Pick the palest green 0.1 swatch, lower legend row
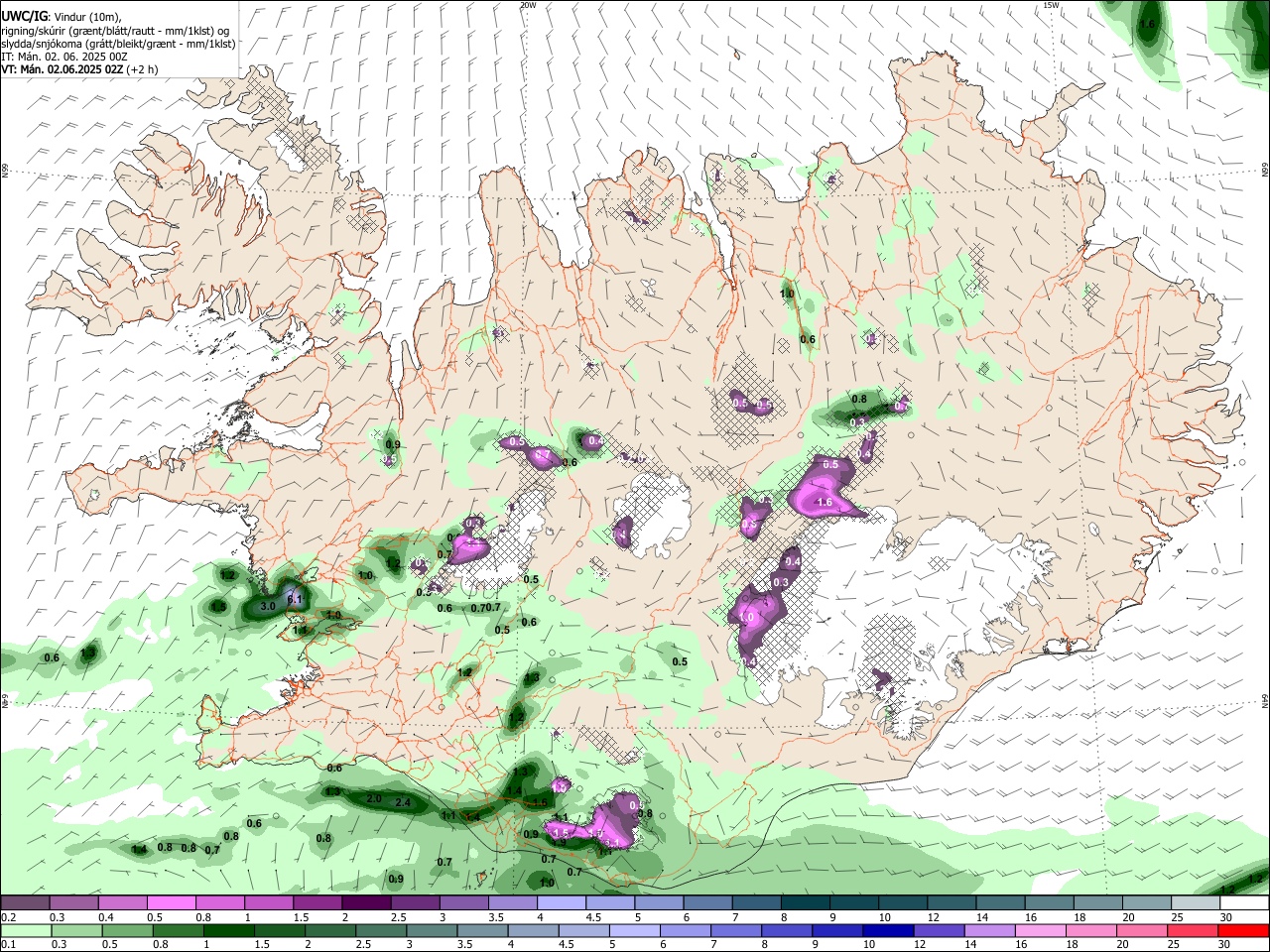1270x952 pixels. 26,931
